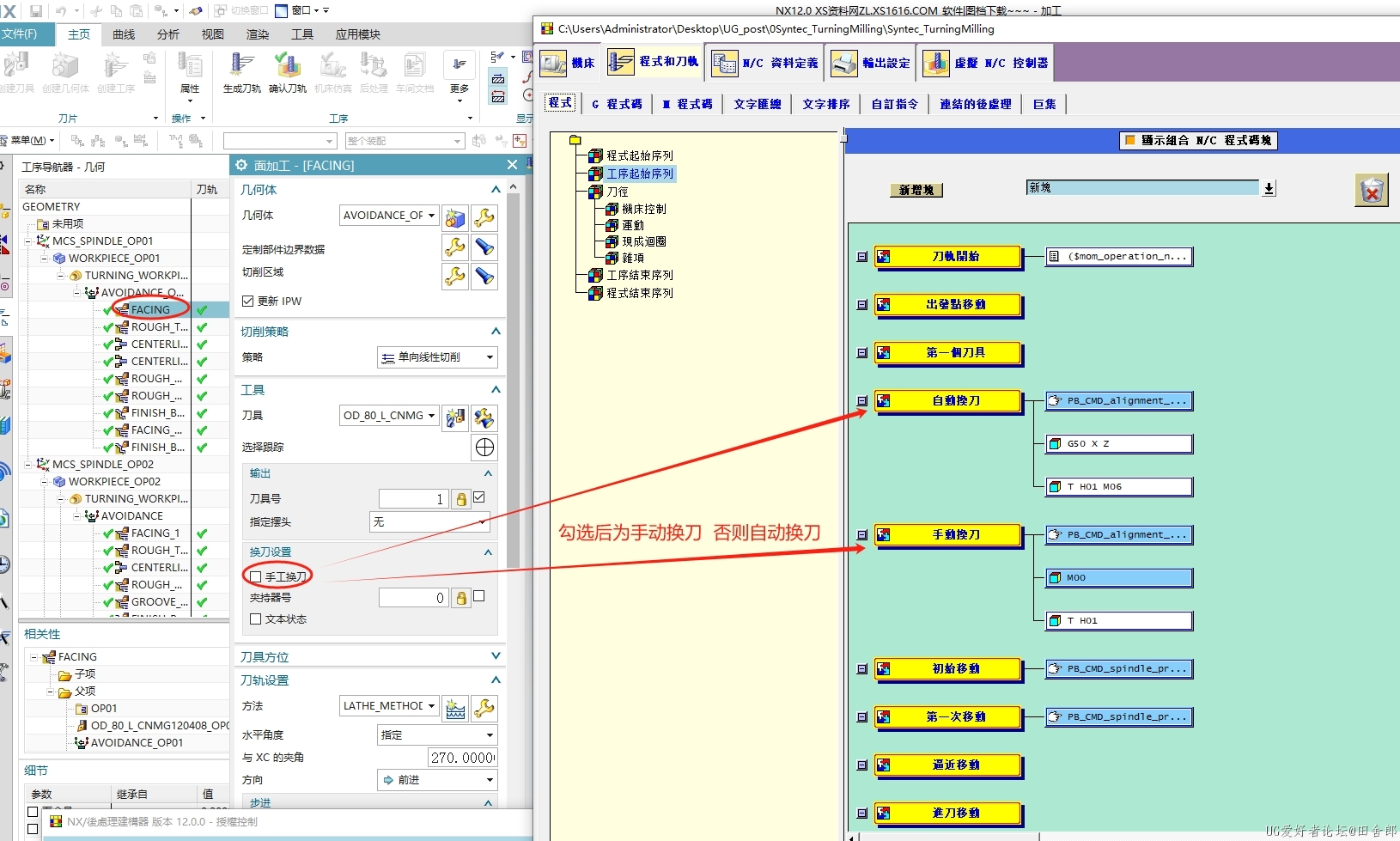This screenshot has height=841, width=1400.
Task: Click wrench icon for 定制部件边界数据
Action: click(455, 247)
